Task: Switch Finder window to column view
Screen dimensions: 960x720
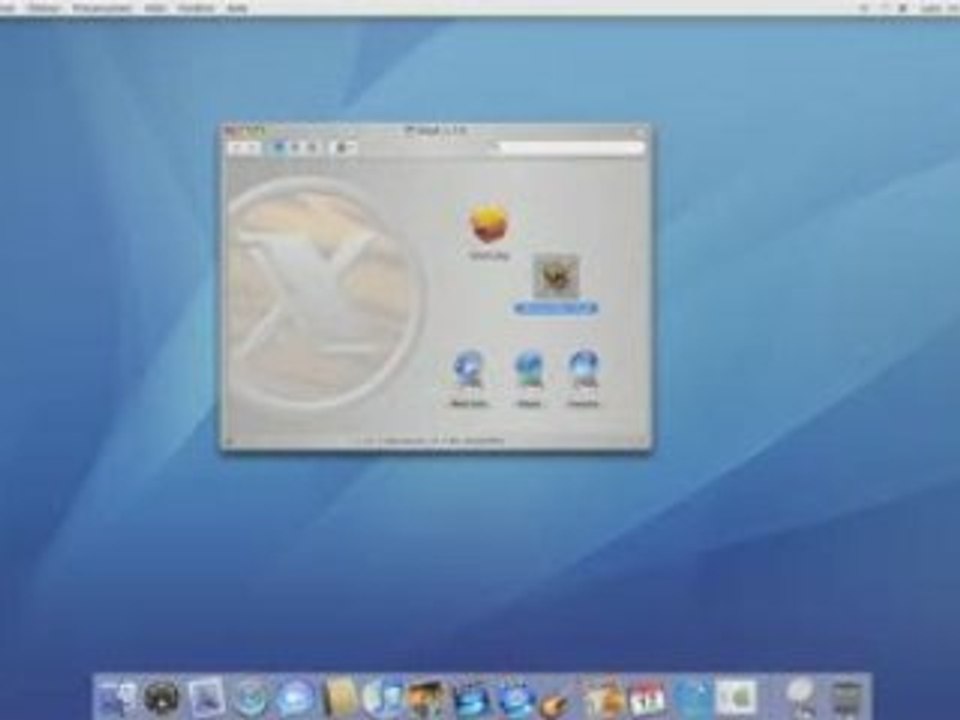Action: pos(312,148)
